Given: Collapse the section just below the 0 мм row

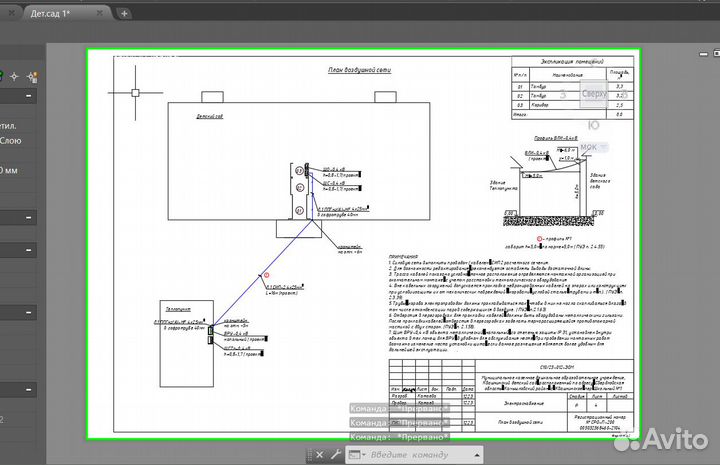Looking at the screenshot, I should (x=29, y=216).
